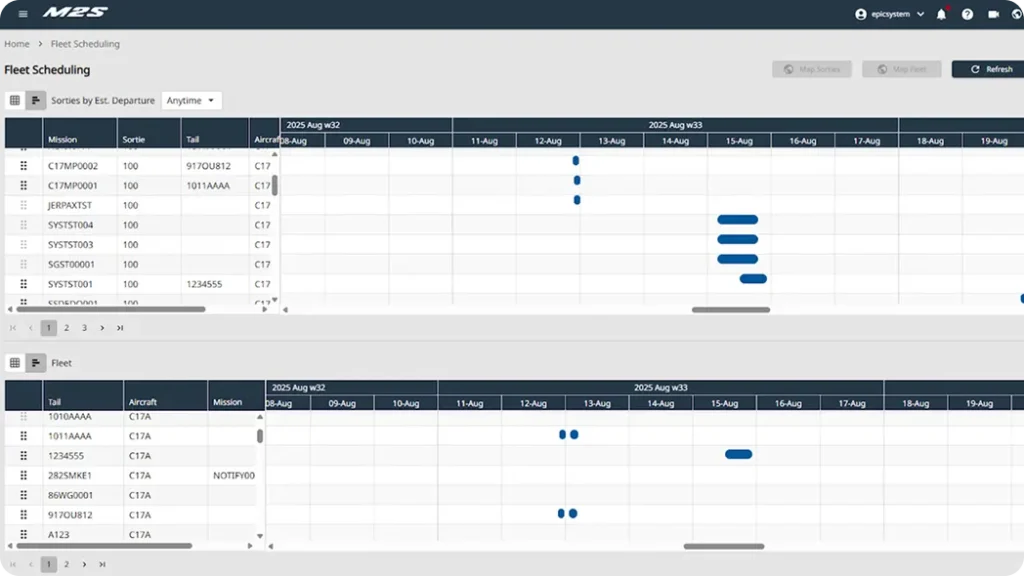This screenshot has width=1024, height=576.
Task: Select the row drag handle for SYSTST004
Action: pyautogui.click(x=23, y=224)
